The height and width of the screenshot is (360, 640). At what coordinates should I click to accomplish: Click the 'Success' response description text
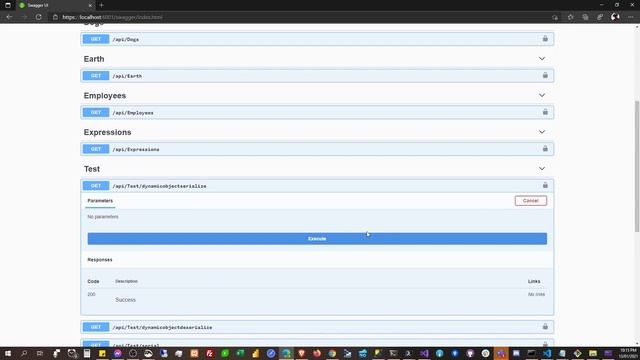(x=125, y=300)
